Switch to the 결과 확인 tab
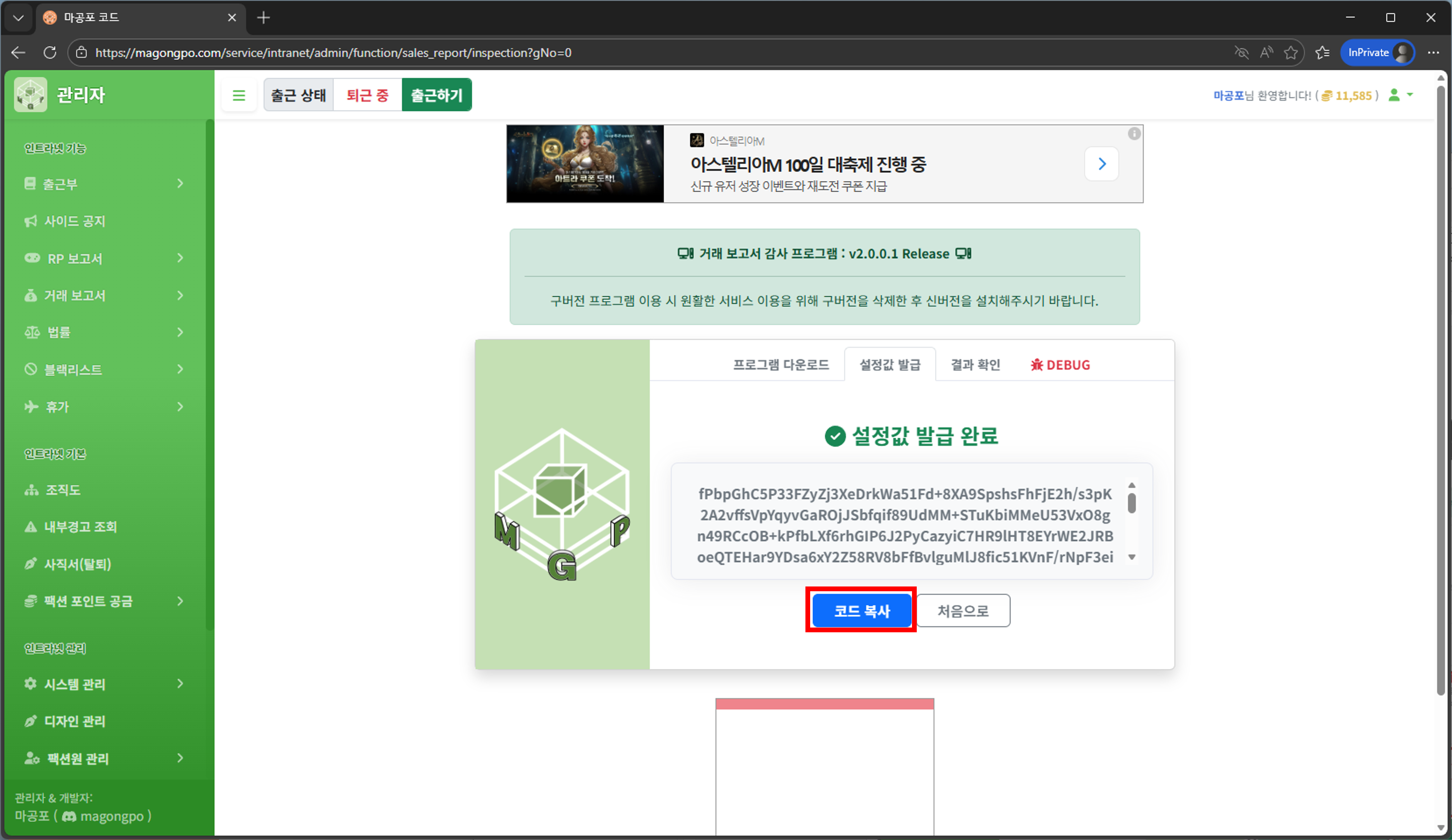The image size is (1452, 840). 975,364
